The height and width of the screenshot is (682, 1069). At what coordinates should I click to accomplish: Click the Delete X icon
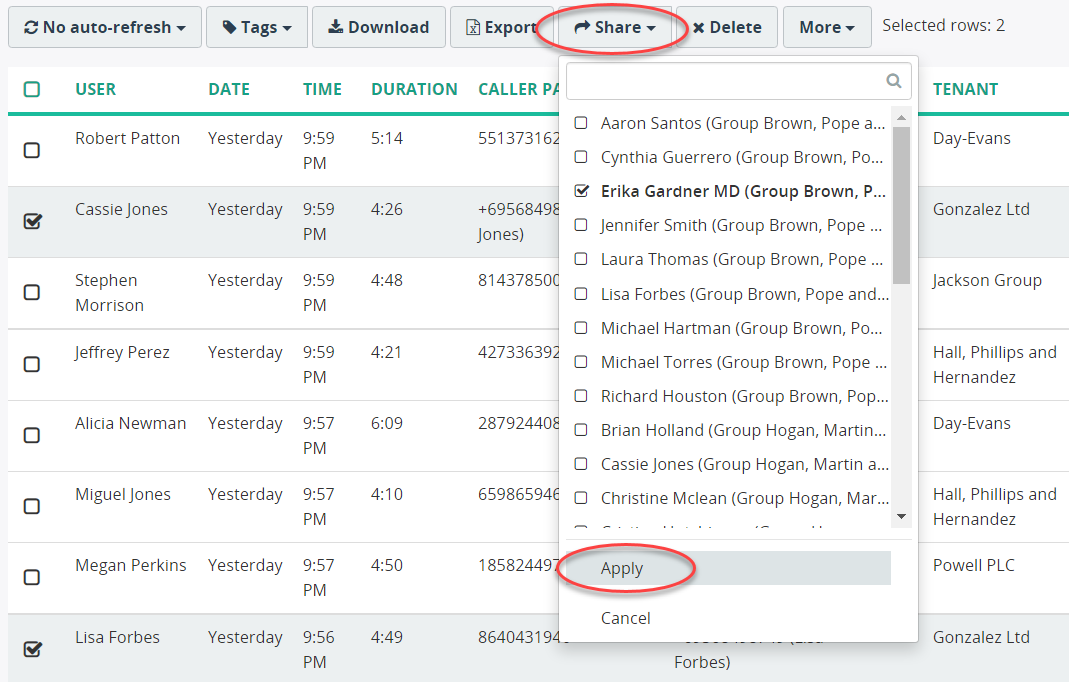[699, 28]
